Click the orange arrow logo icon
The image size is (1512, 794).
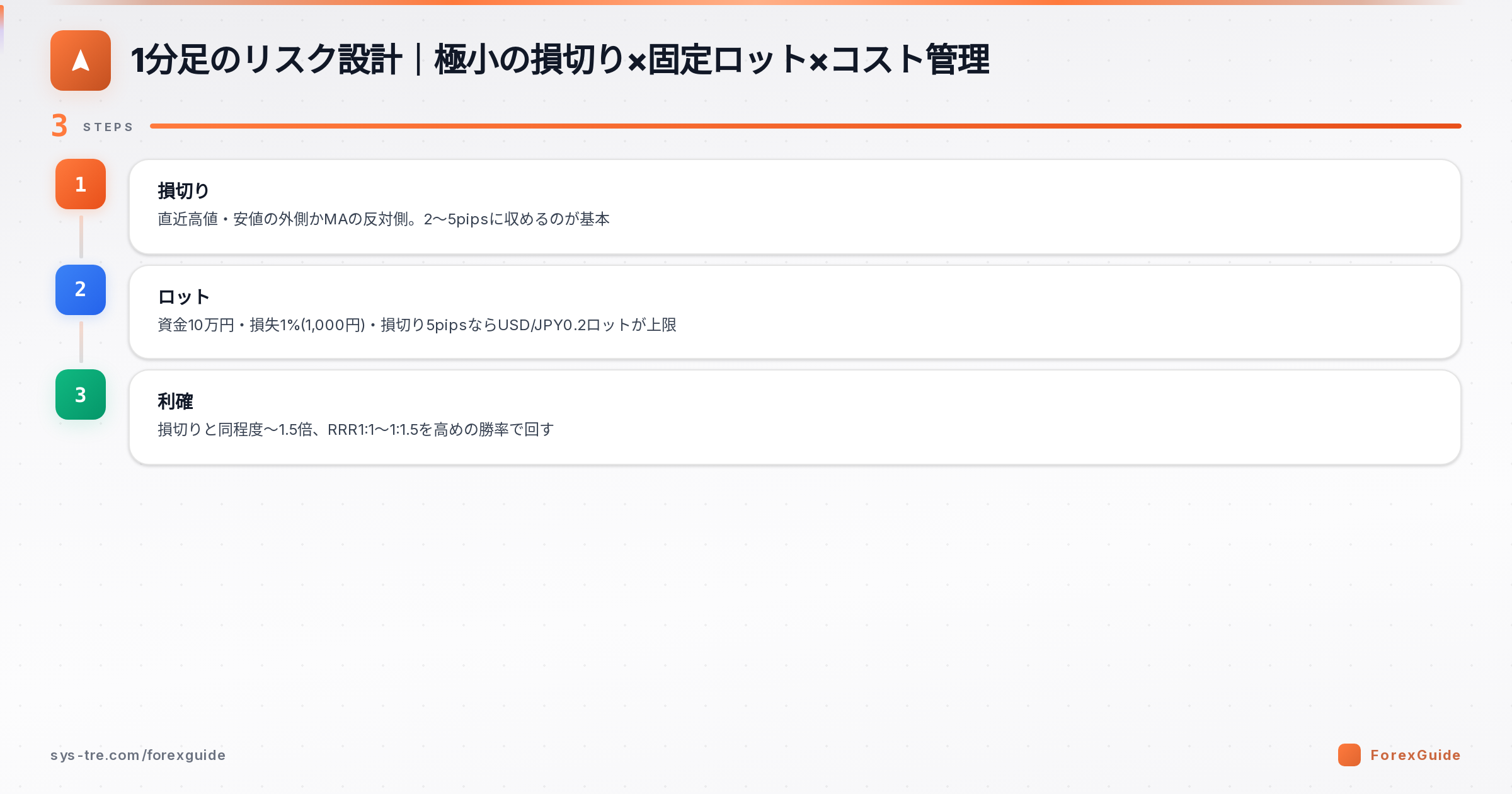click(81, 60)
